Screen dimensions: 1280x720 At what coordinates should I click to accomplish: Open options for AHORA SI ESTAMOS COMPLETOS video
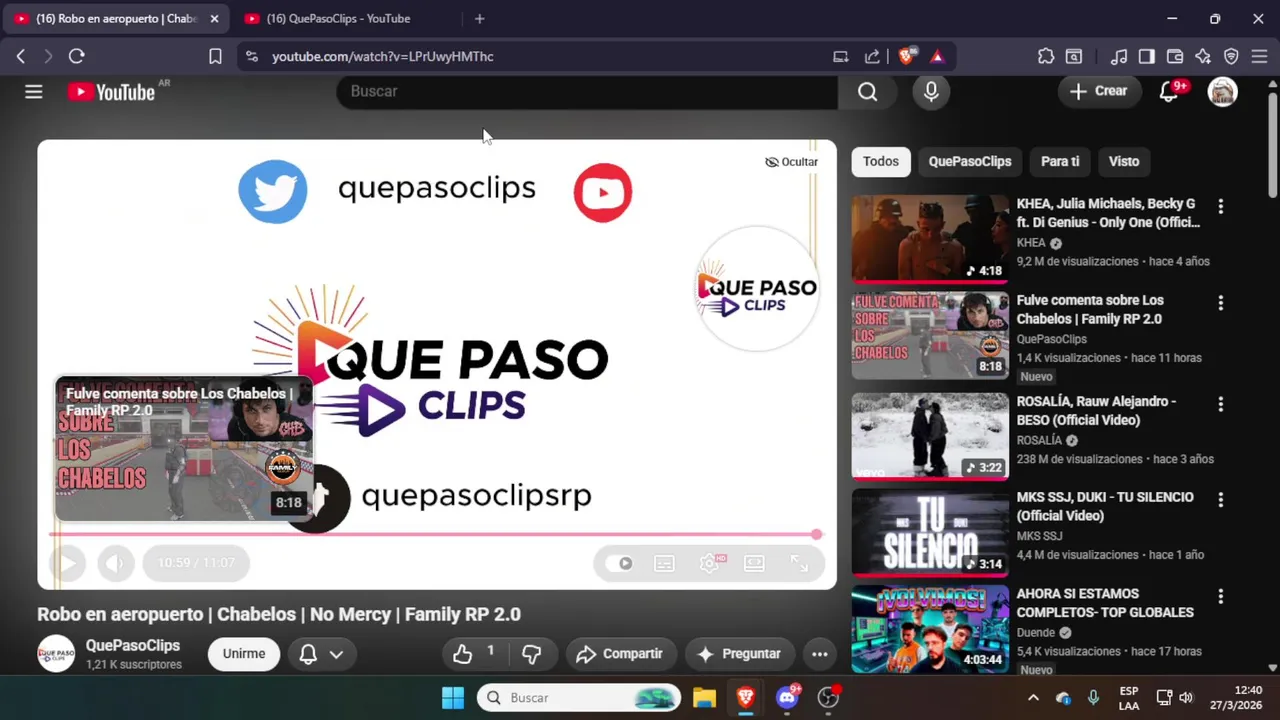[1220, 597]
